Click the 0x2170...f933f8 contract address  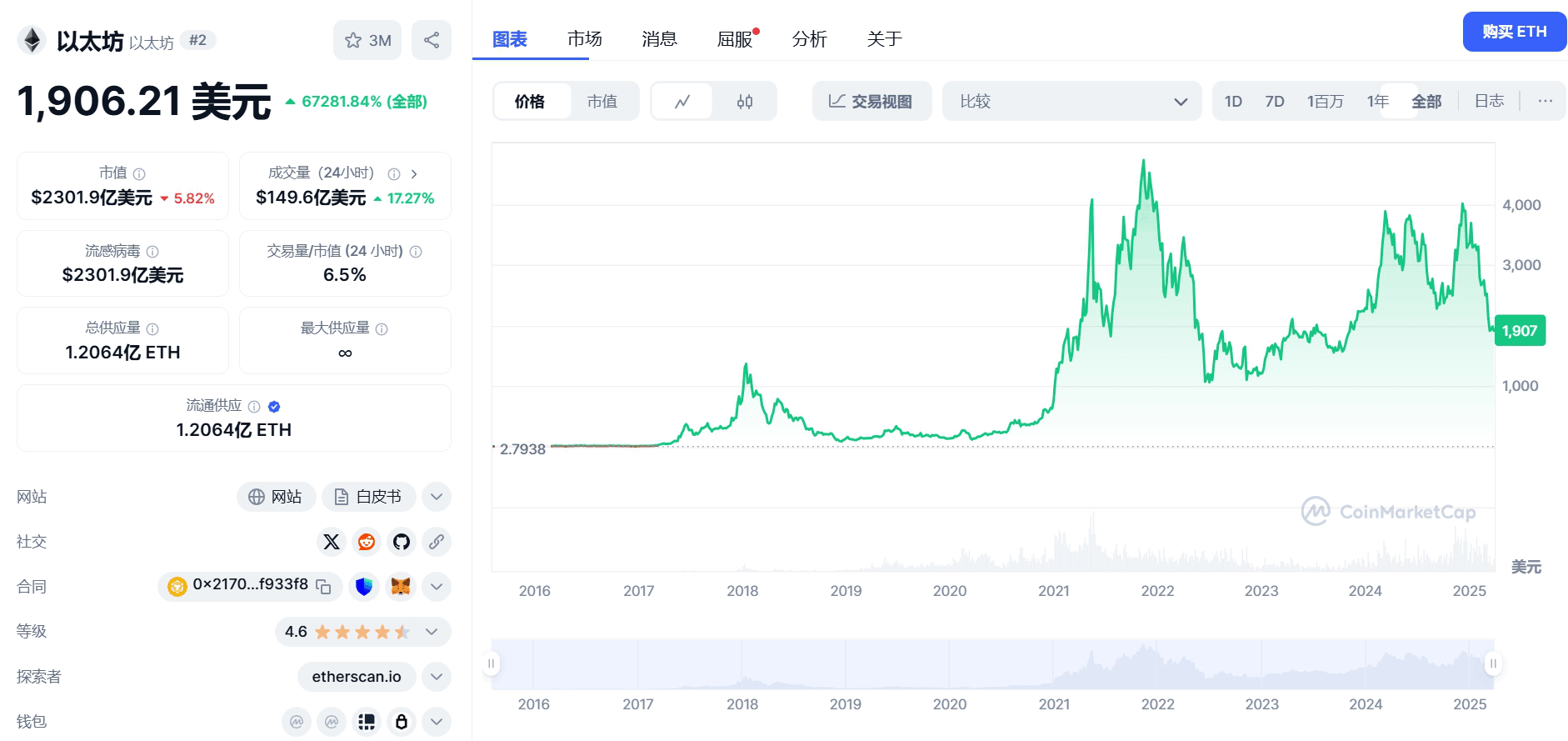250,584
